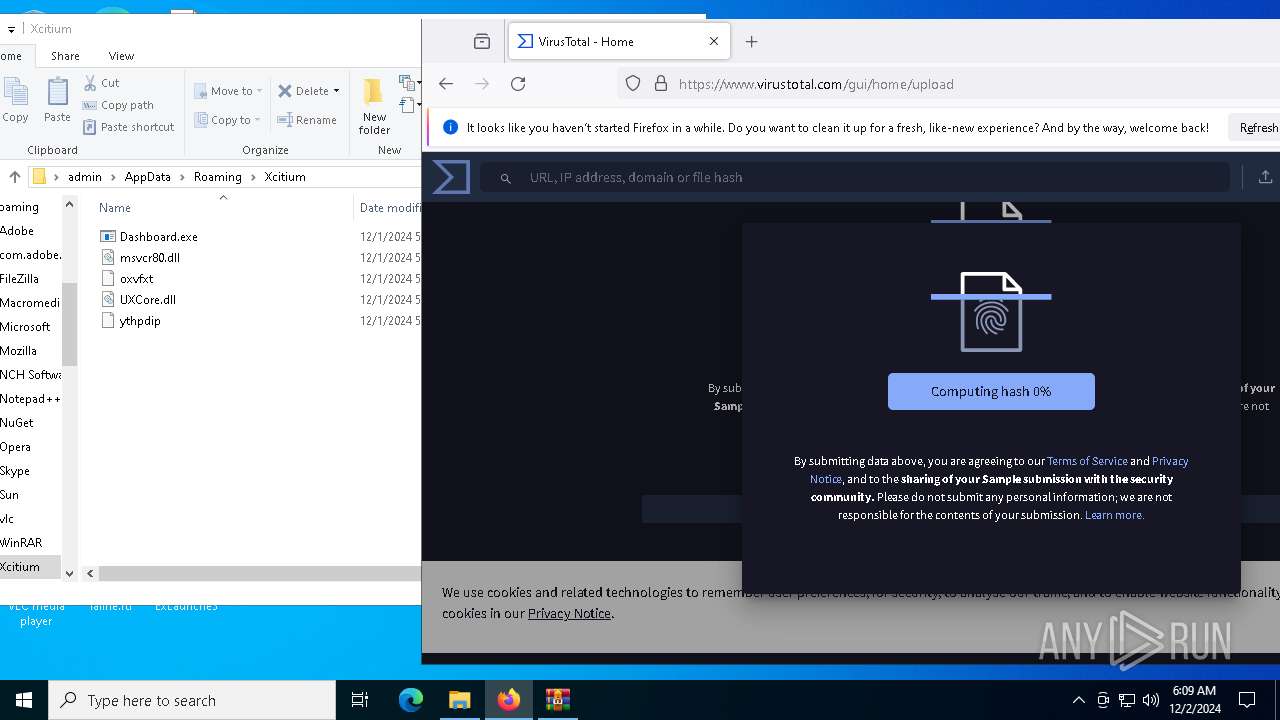Click the Cut icon in Explorer ribbon
The width and height of the screenshot is (1280, 720).
(x=90, y=83)
